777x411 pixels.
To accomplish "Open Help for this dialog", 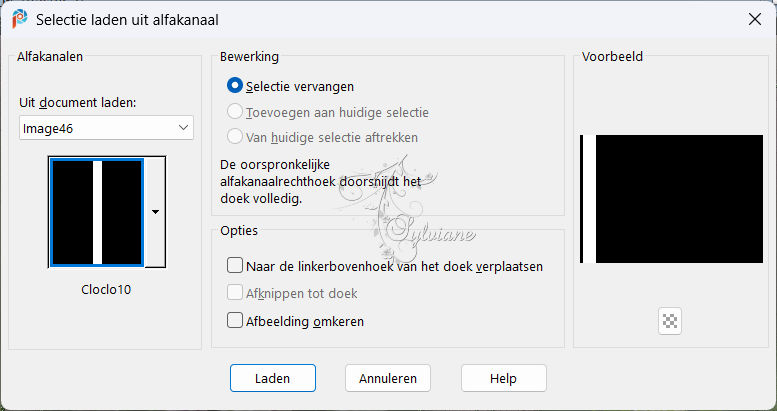I will click(x=503, y=378).
